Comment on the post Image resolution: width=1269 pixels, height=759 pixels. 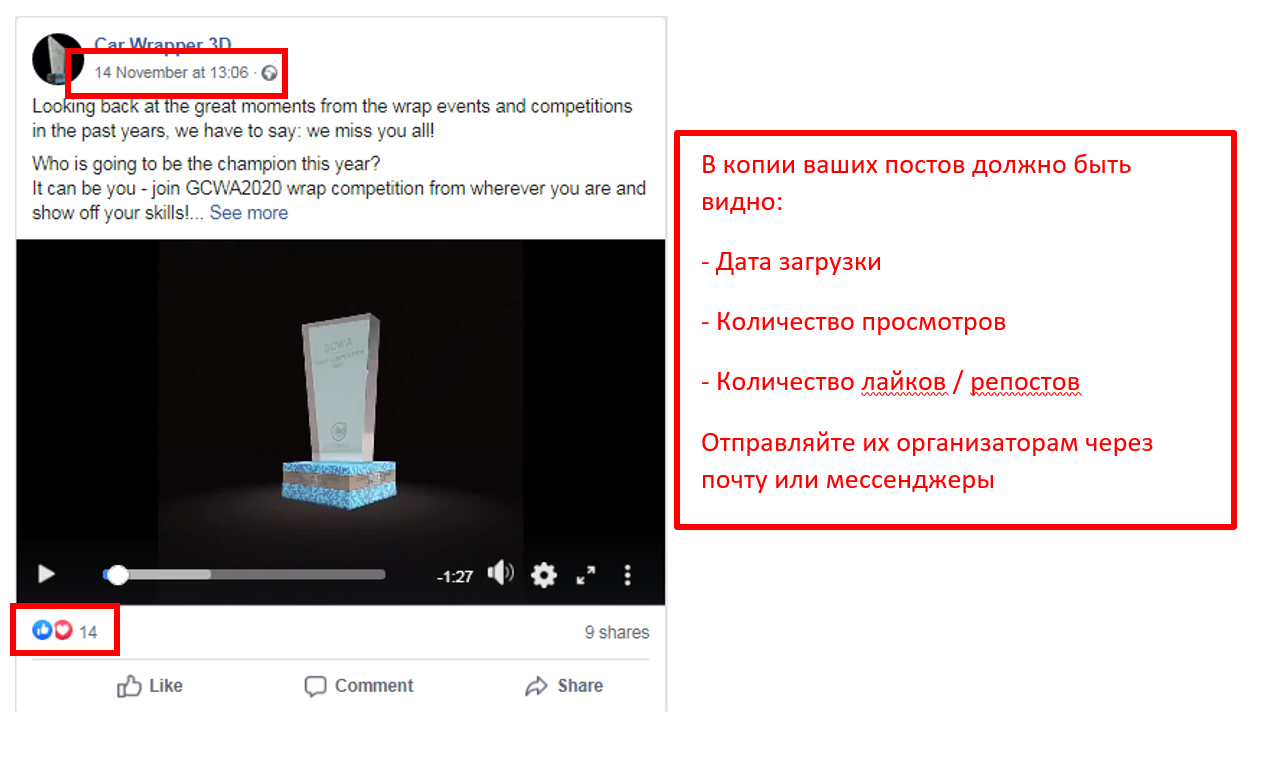[x=359, y=686]
